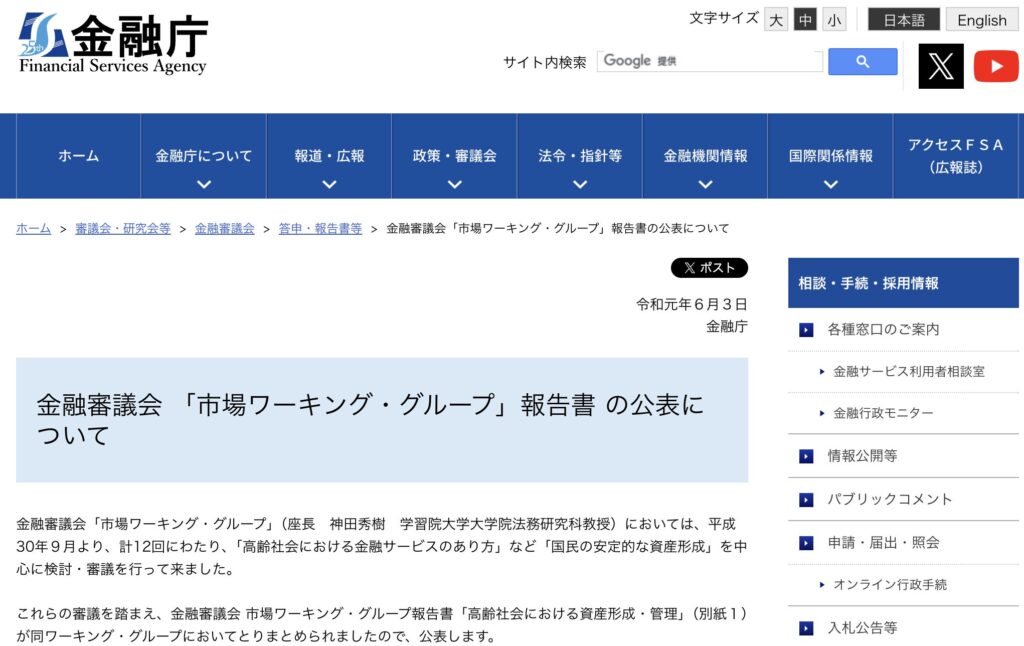The height and width of the screenshot is (646, 1024).
Task: Open 法令・指針等 navigation item
Action: coord(580,156)
